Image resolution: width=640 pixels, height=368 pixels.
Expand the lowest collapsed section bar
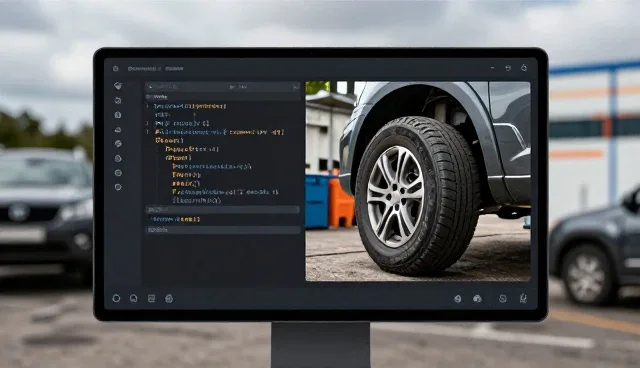point(222,230)
